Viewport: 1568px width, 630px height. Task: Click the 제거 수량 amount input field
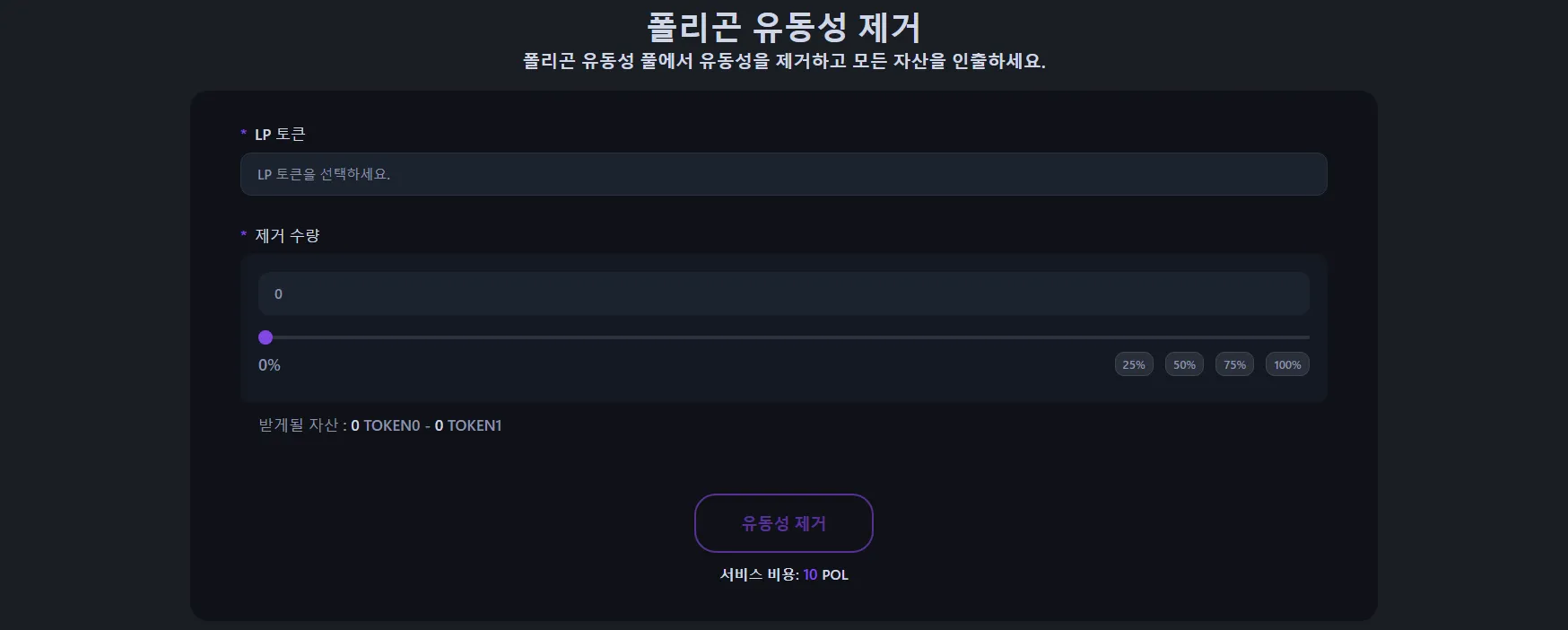[783, 293]
